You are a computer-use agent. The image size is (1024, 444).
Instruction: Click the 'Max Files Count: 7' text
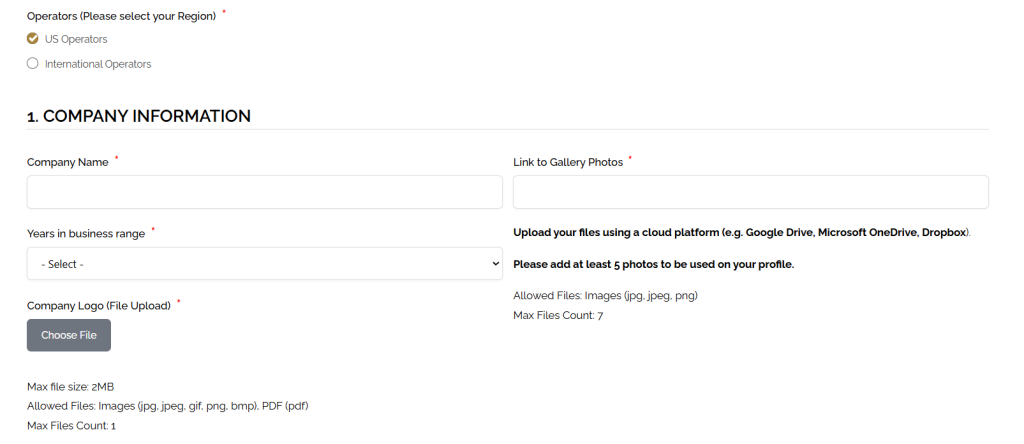click(x=558, y=315)
